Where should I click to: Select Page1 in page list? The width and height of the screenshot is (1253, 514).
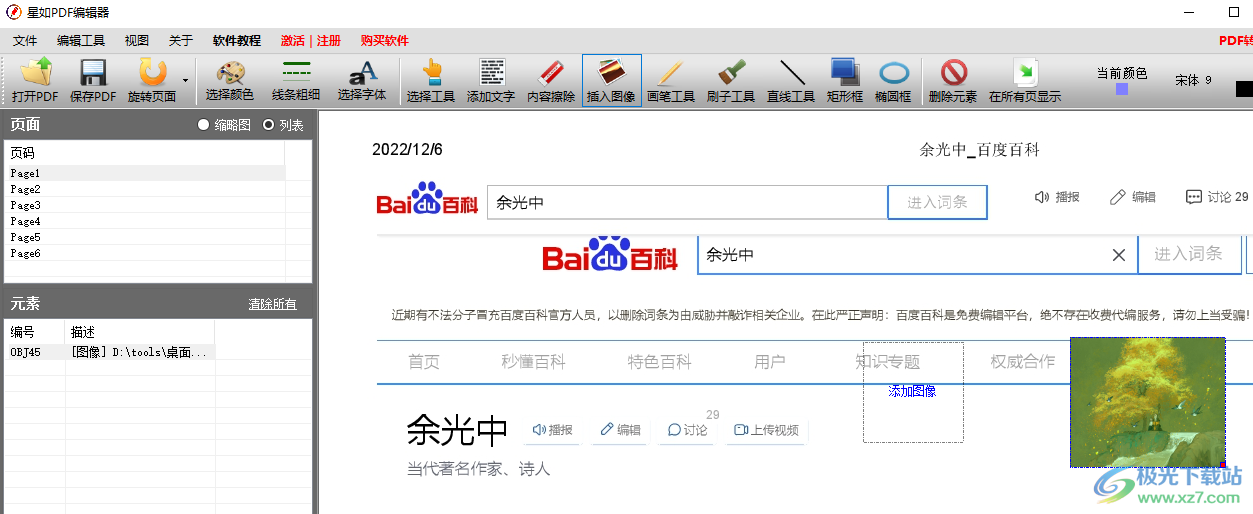(x=145, y=173)
